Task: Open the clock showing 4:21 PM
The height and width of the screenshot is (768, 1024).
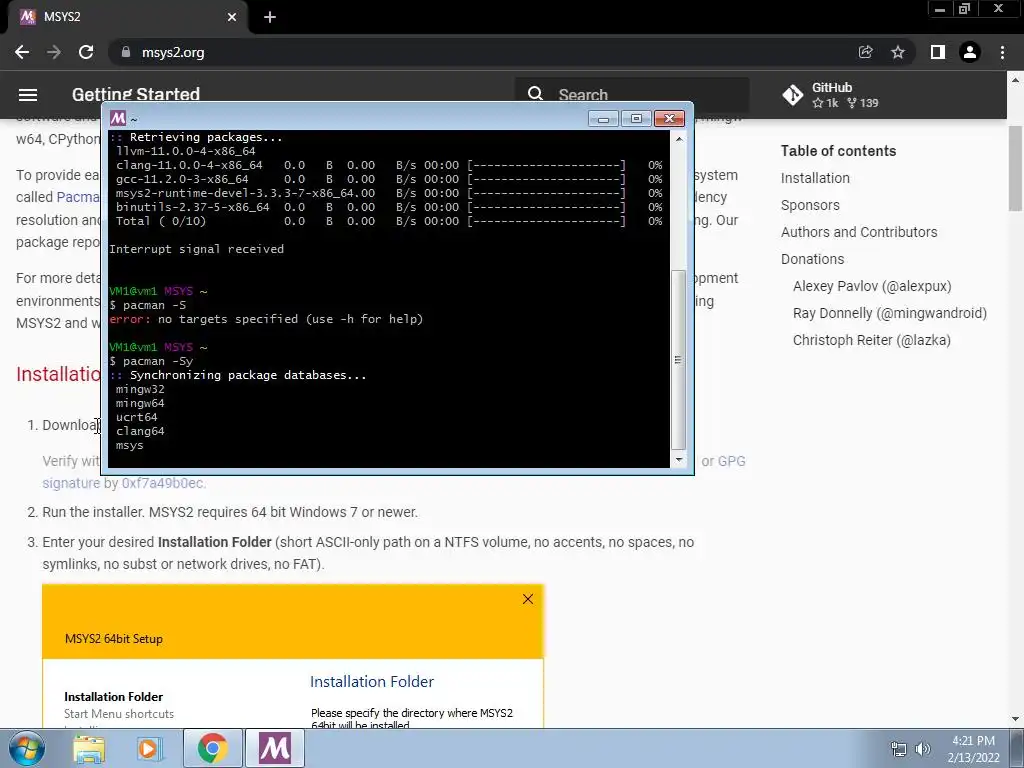Action: (974, 749)
